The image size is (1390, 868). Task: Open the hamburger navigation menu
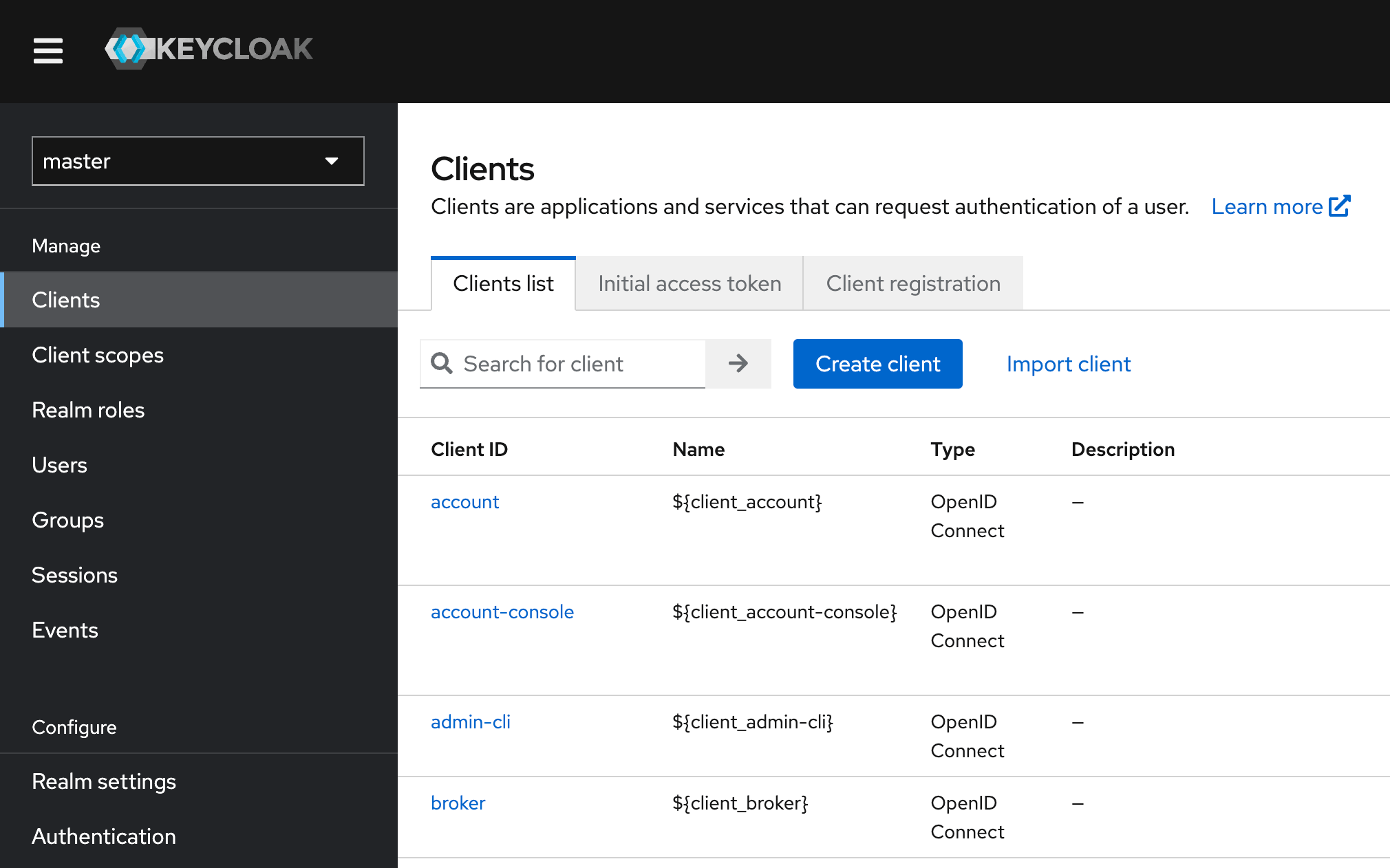(x=47, y=51)
